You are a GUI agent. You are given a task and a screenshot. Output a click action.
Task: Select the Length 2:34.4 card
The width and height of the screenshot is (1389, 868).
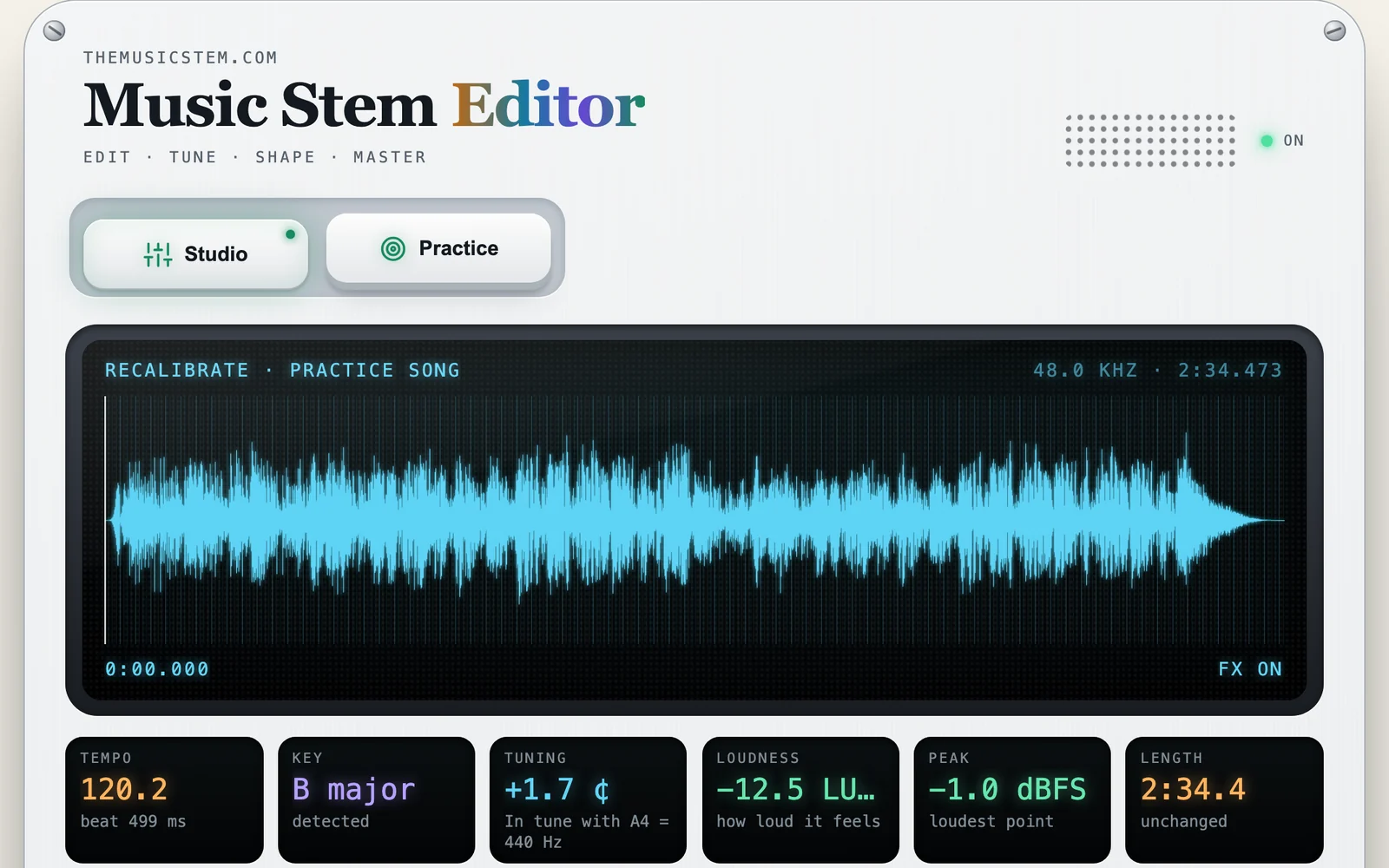(x=1224, y=800)
